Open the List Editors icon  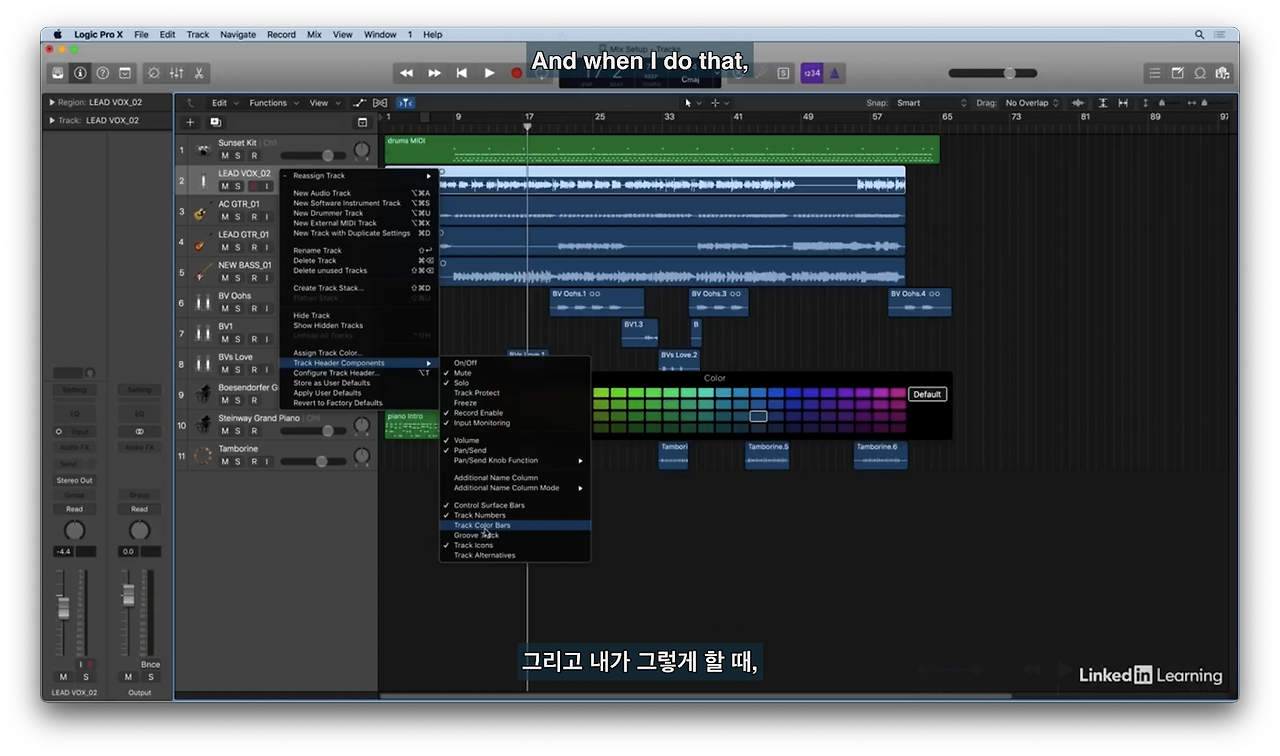(x=1154, y=73)
